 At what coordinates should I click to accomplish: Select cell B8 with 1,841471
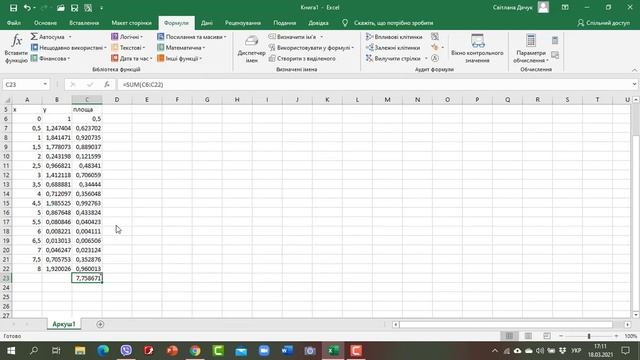[57, 138]
